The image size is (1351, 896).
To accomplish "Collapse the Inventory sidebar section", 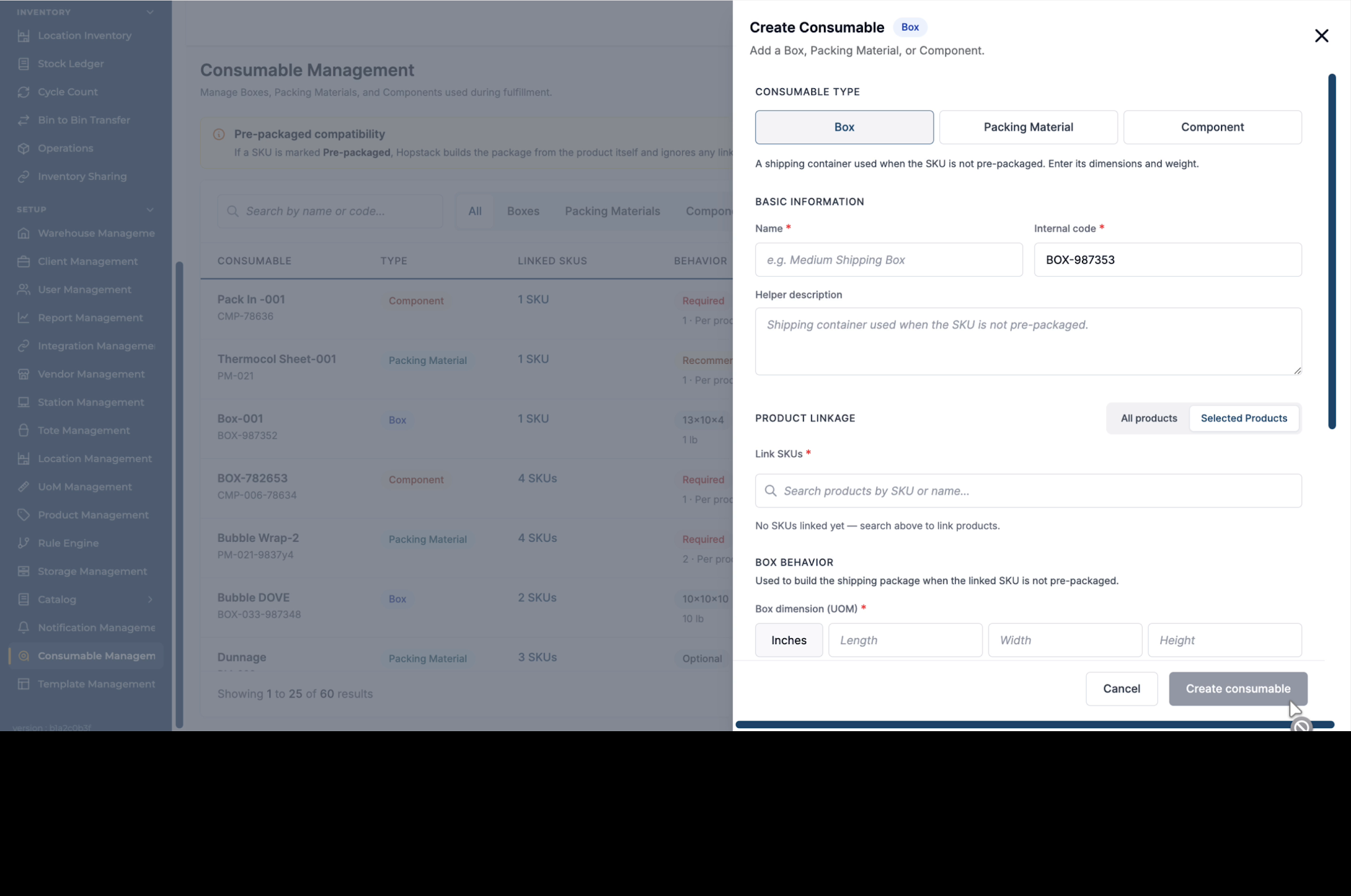I will coord(150,13).
